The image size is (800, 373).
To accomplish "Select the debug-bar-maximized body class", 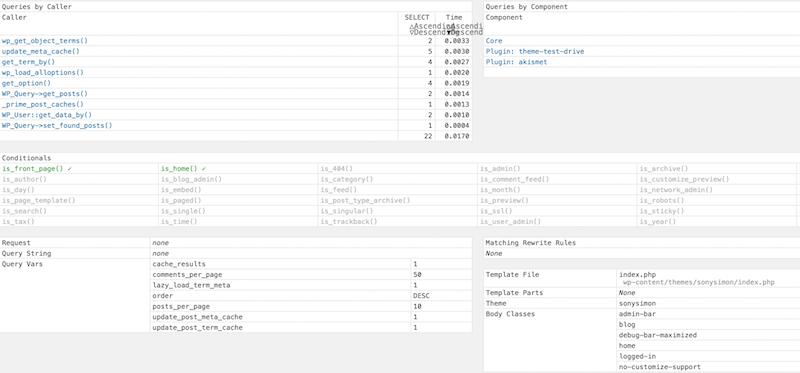I will coord(658,335).
